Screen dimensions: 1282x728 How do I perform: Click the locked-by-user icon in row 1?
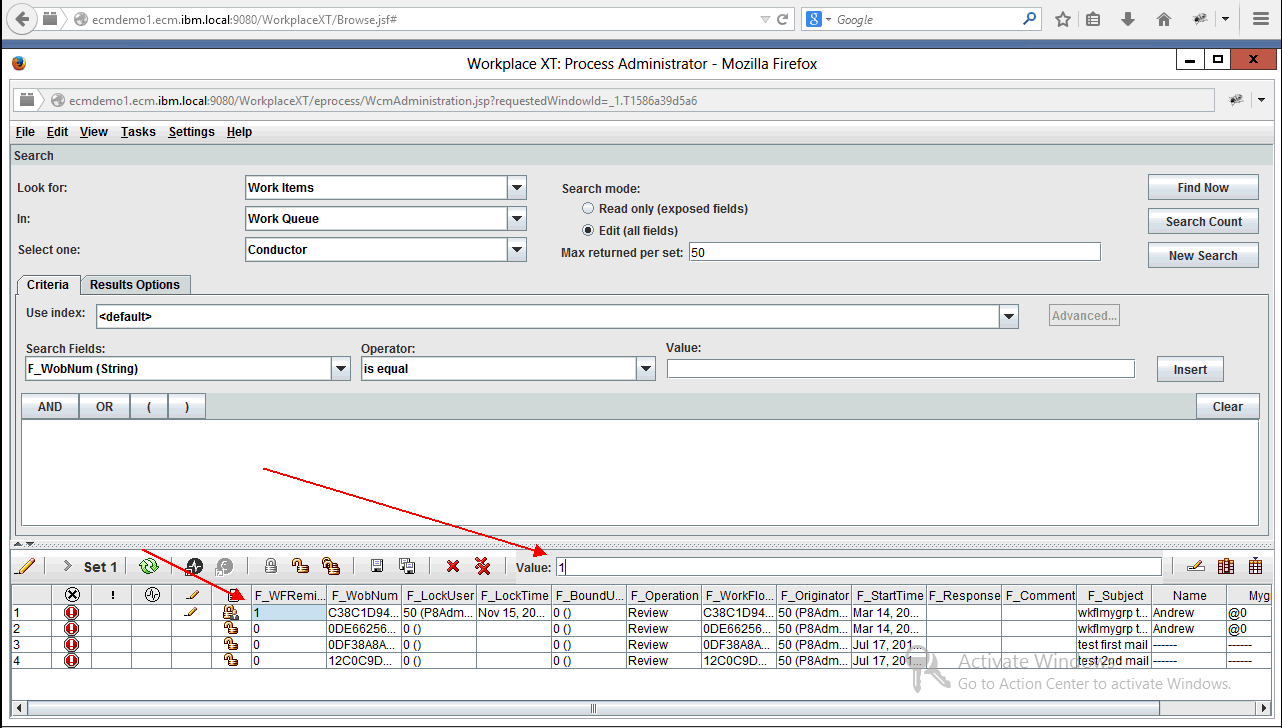(231, 613)
